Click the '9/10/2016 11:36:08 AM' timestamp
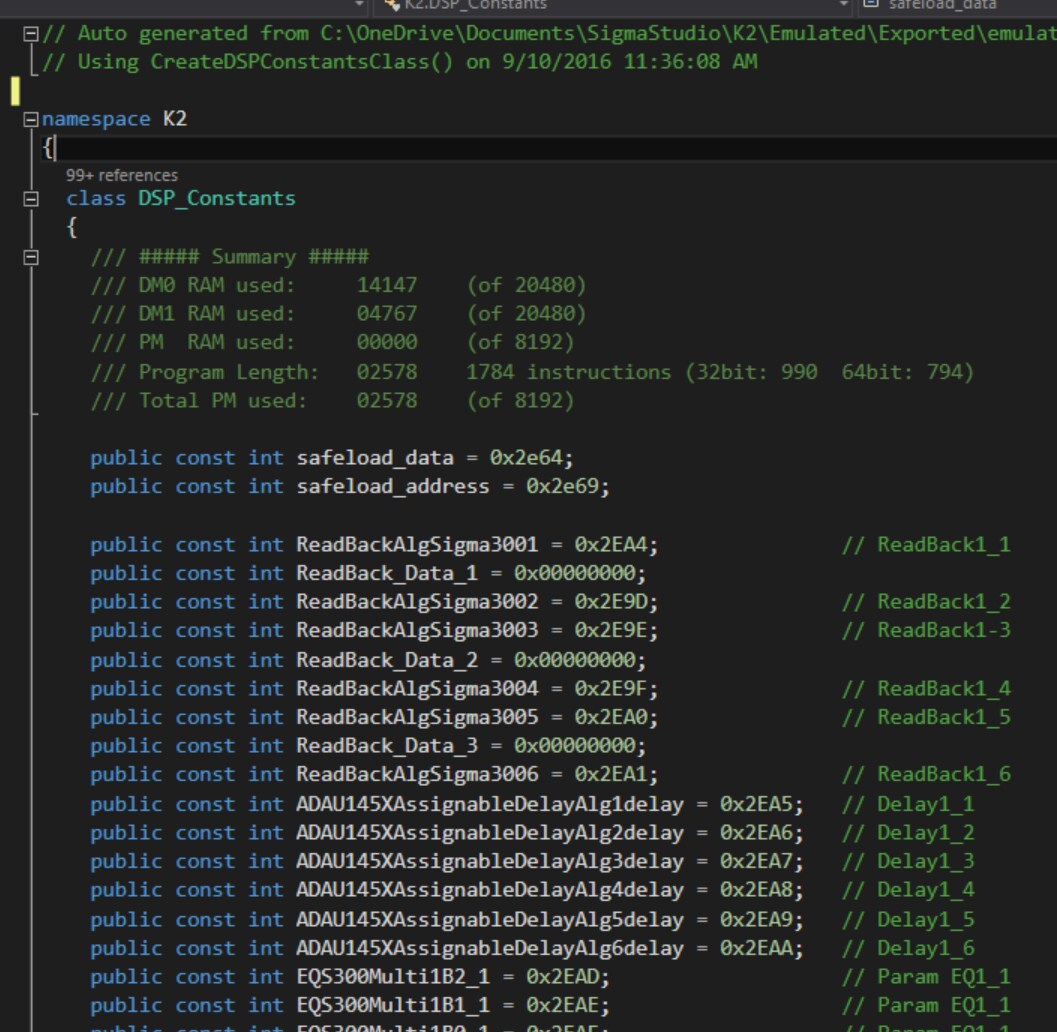 click(630, 62)
